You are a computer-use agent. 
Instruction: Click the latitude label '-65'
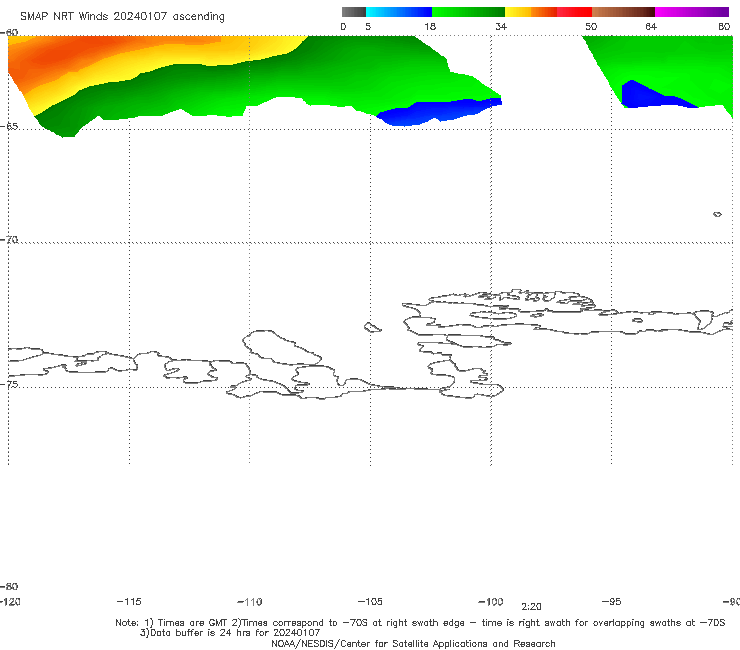9,127
